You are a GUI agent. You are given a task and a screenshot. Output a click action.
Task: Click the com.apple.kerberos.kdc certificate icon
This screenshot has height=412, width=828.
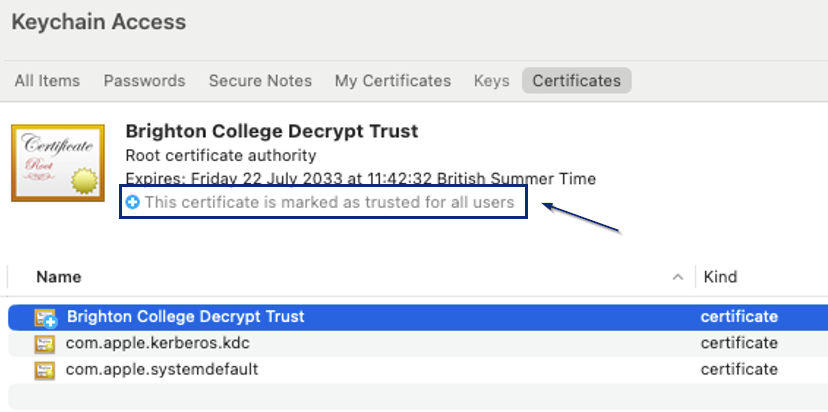(x=44, y=344)
